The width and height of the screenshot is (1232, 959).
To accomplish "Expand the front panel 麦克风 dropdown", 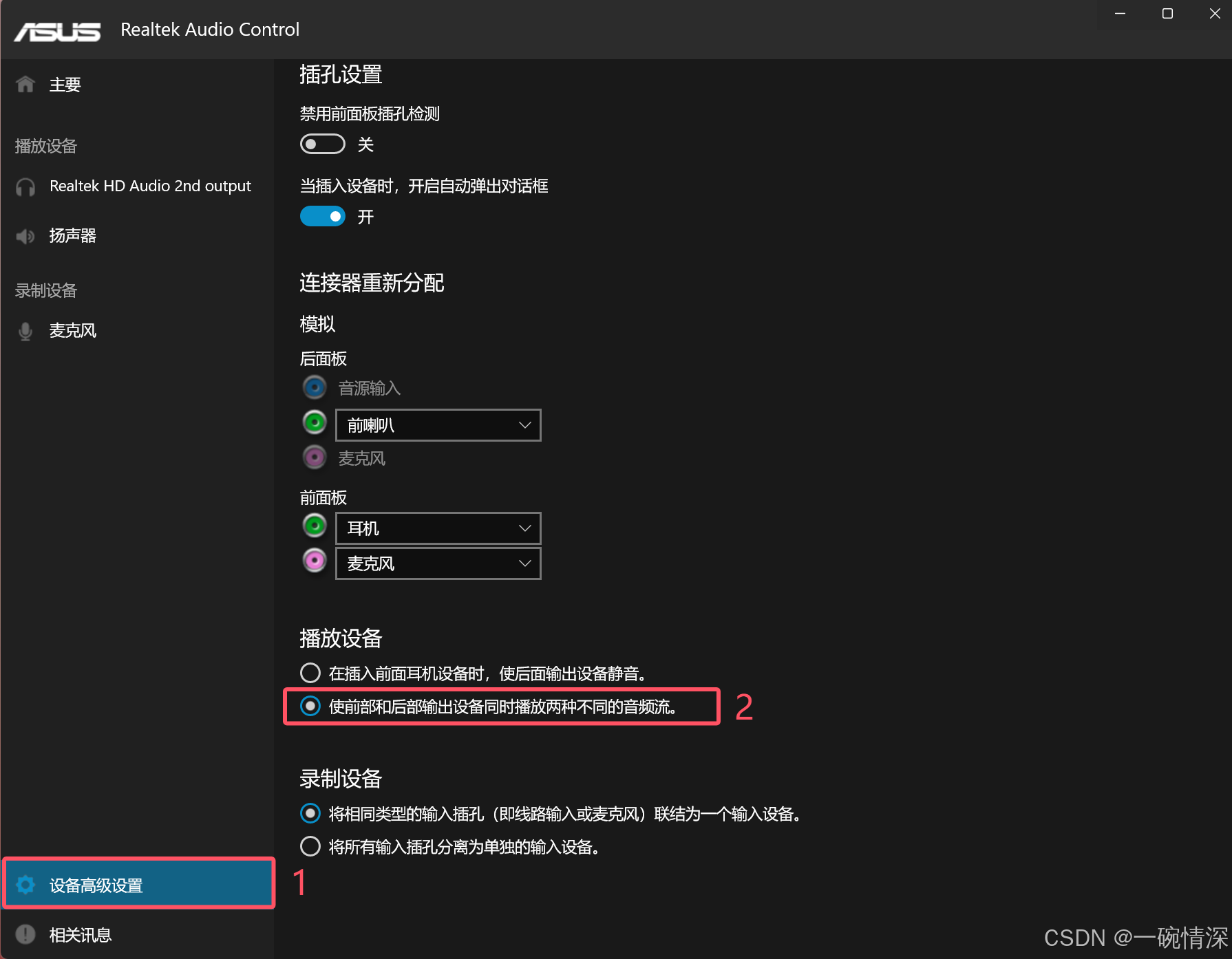I will (438, 563).
